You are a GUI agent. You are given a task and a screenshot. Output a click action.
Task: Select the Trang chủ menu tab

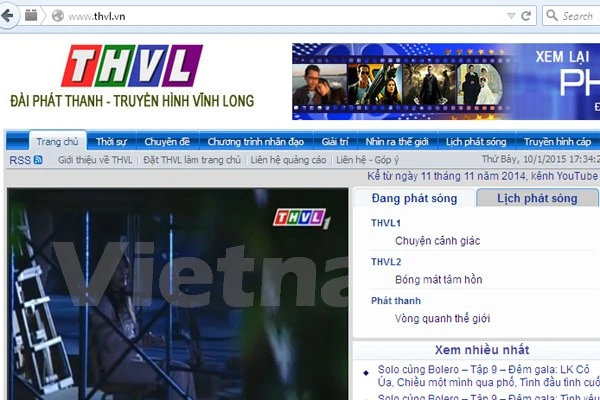tap(57, 142)
